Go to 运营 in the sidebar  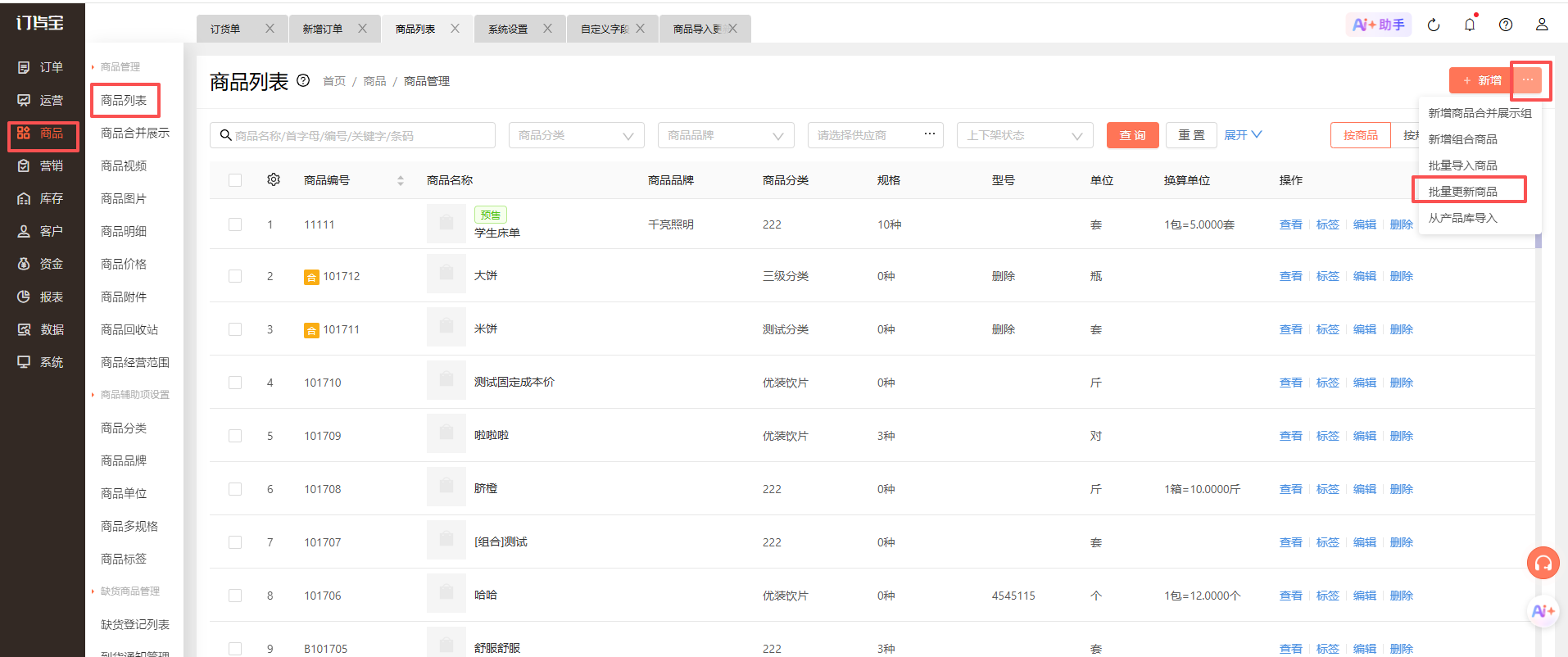click(x=40, y=100)
